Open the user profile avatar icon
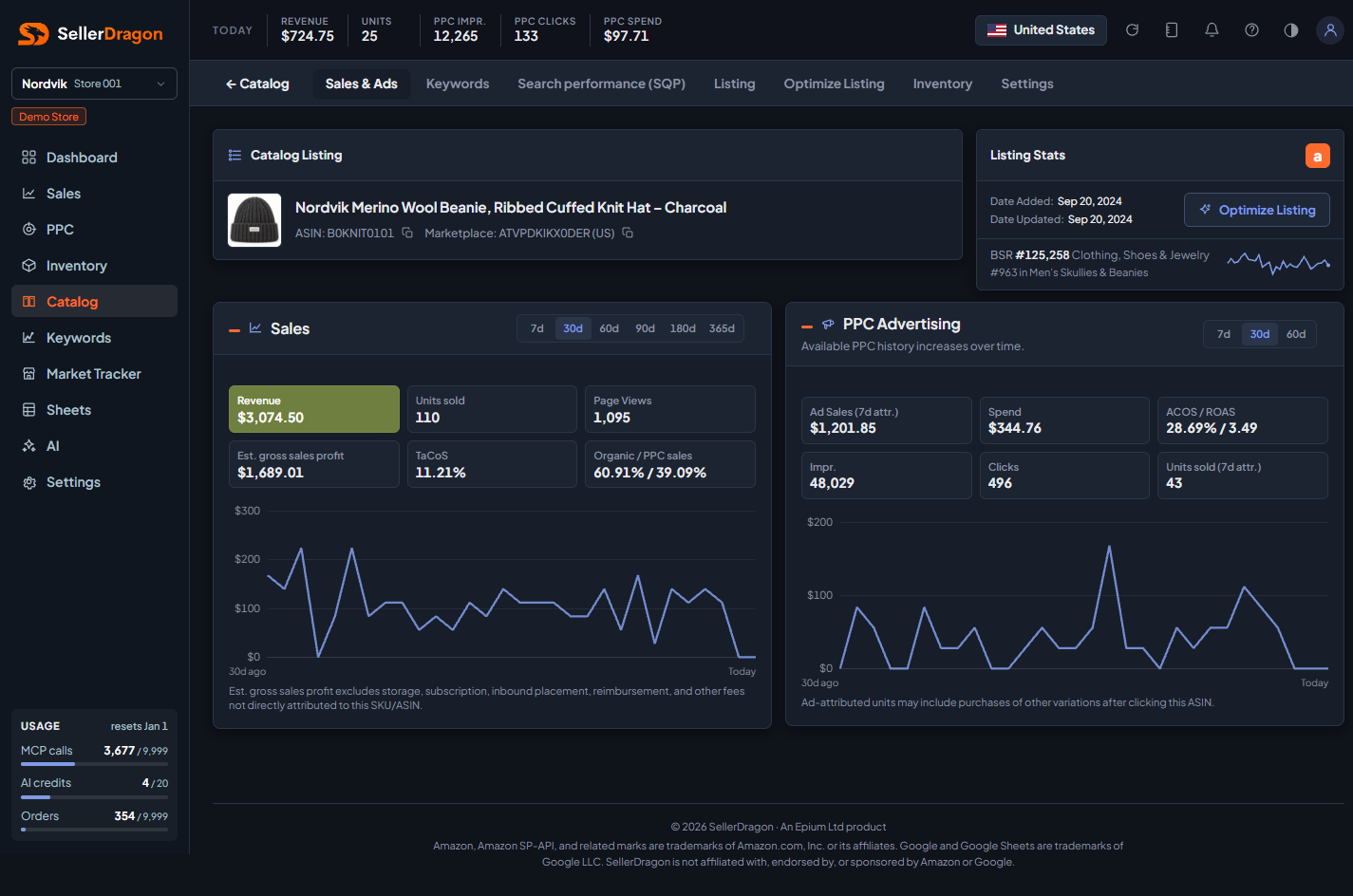The height and width of the screenshot is (896, 1353). 1330,30
